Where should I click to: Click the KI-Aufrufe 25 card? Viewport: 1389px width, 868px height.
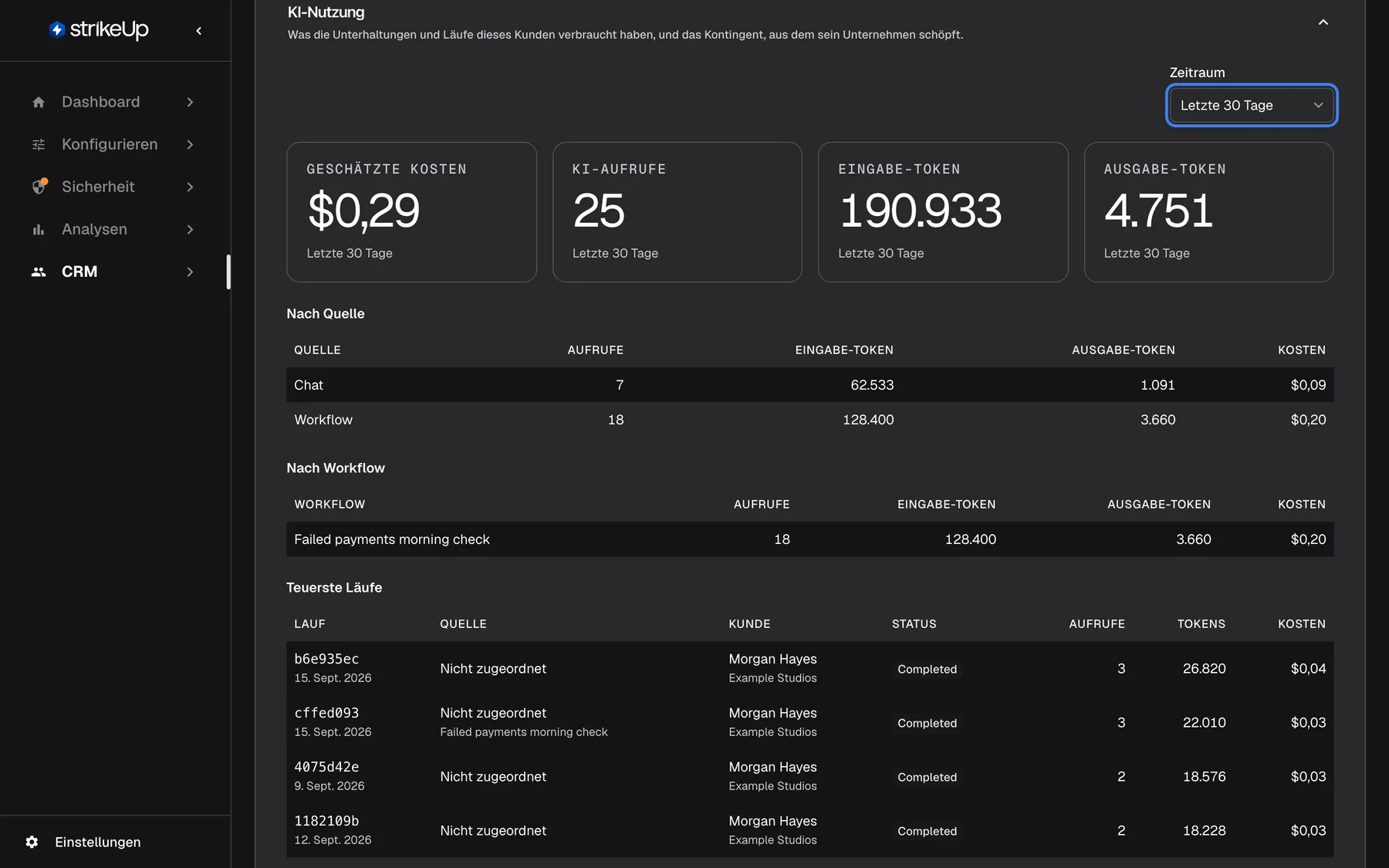pos(678,212)
